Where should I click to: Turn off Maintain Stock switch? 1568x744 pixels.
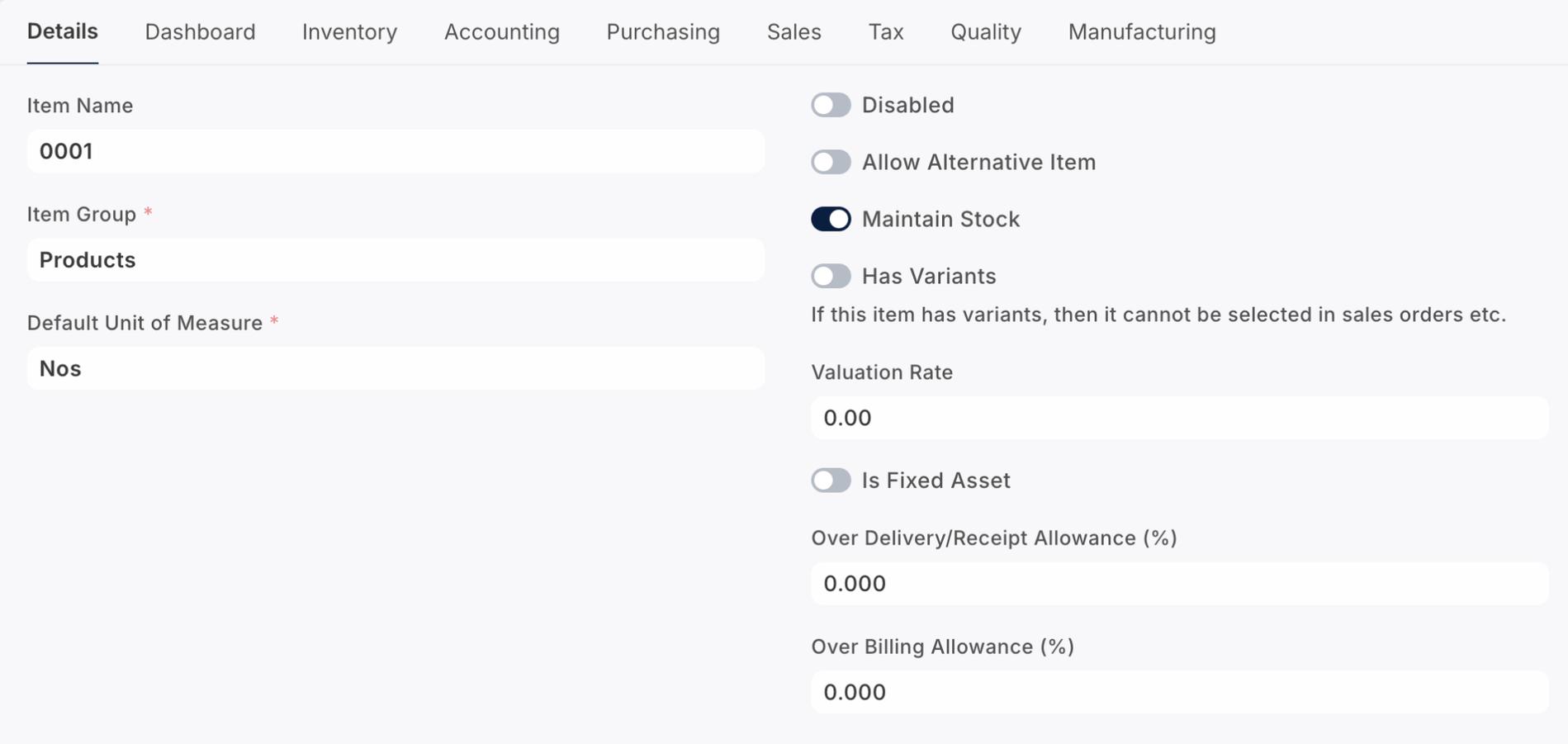(x=831, y=219)
